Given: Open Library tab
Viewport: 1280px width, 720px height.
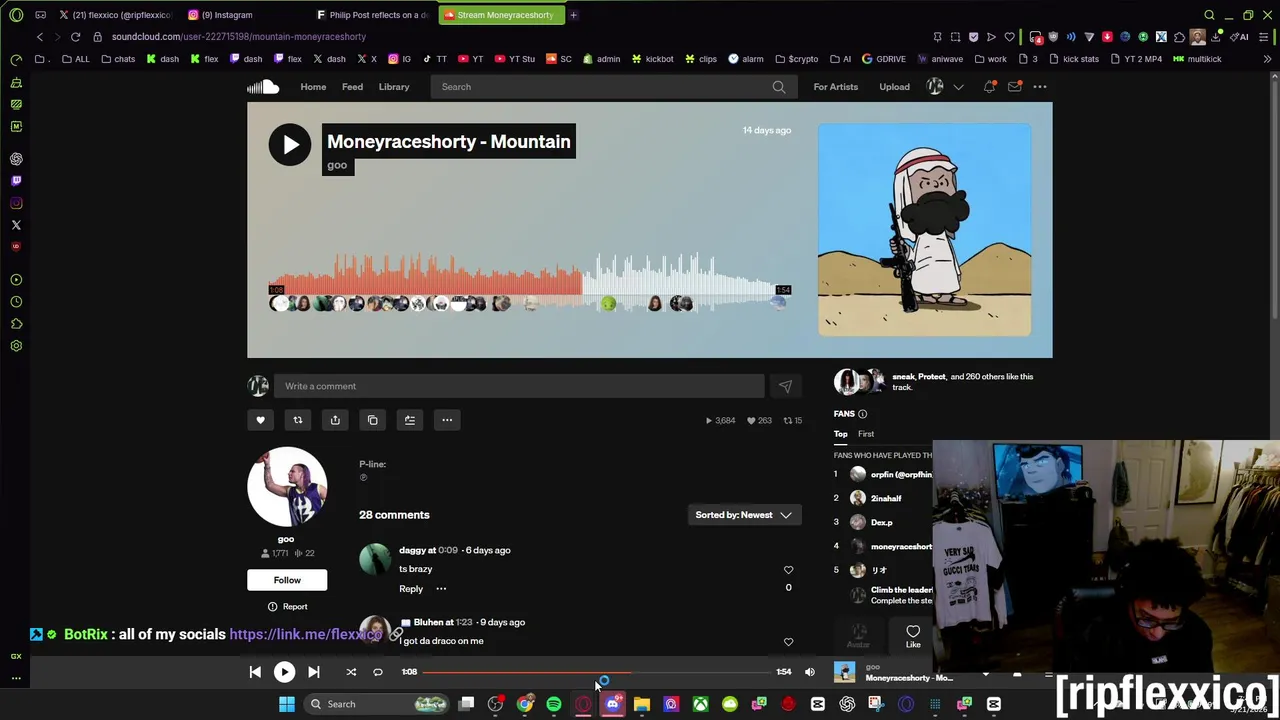Looking at the screenshot, I should click(x=394, y=87).
